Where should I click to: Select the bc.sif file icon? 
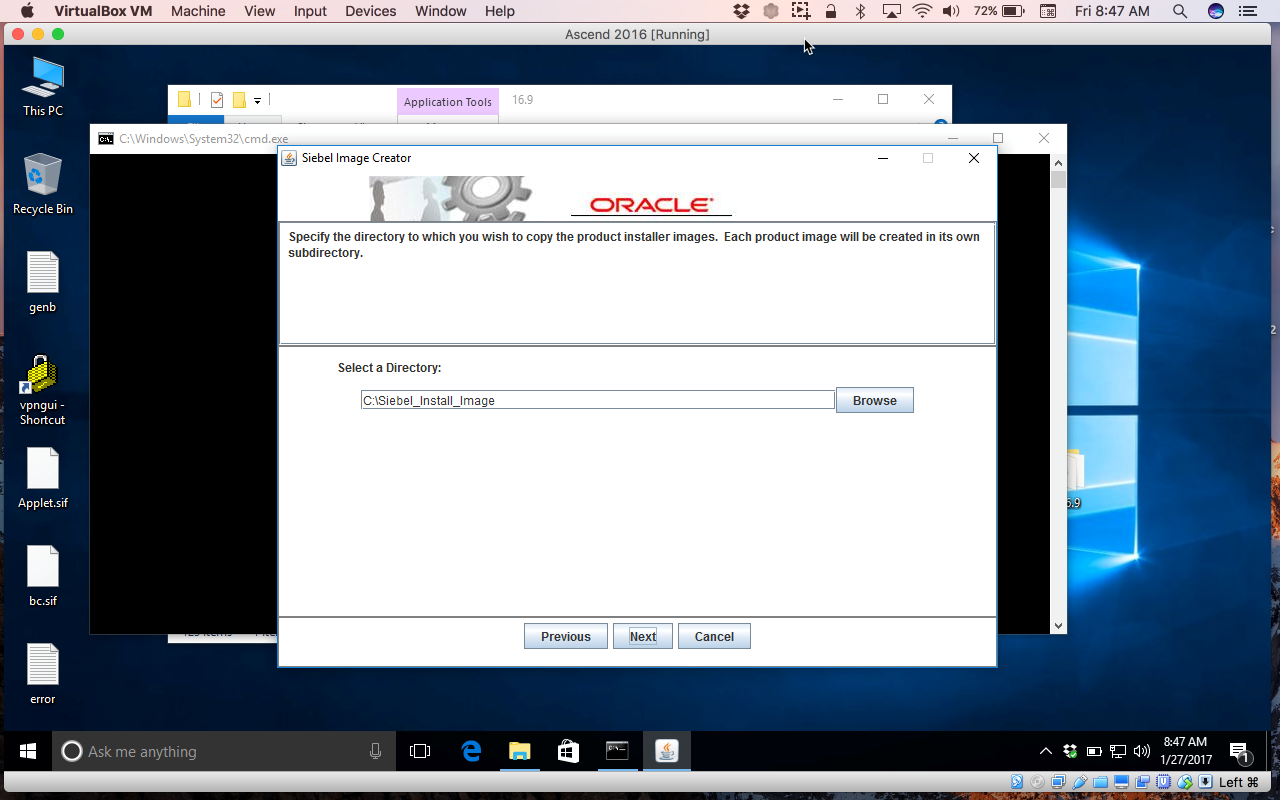coord(43,576)
